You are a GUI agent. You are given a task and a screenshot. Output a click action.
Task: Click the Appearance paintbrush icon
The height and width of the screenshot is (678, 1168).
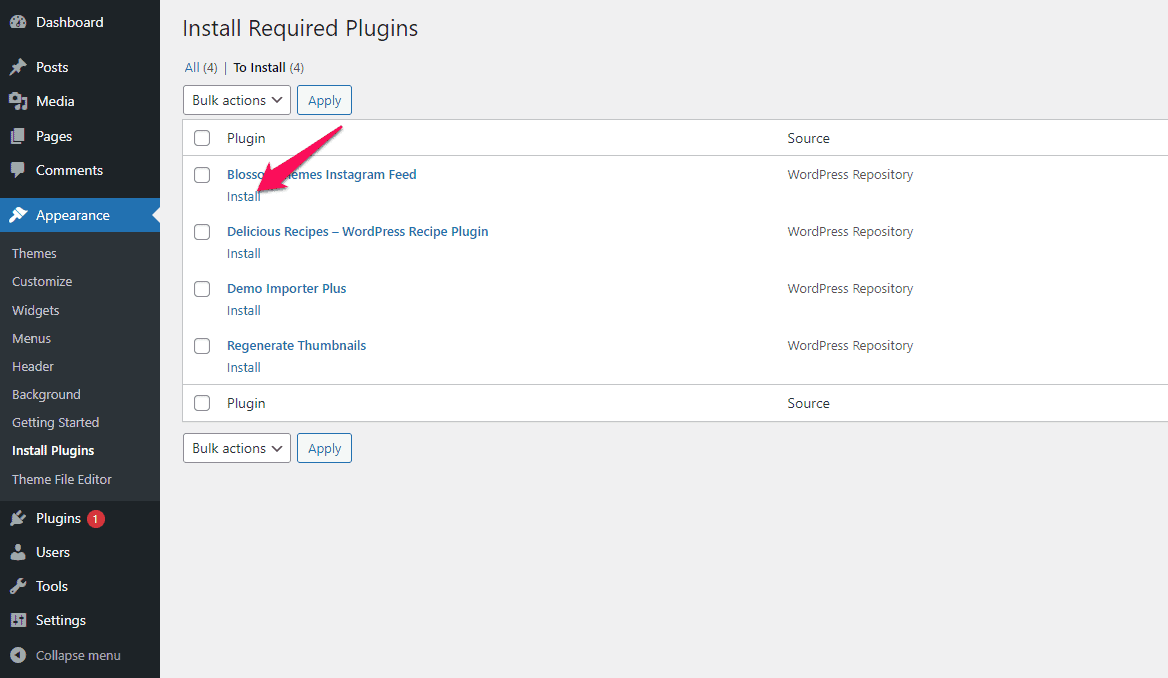coord(18,215)
